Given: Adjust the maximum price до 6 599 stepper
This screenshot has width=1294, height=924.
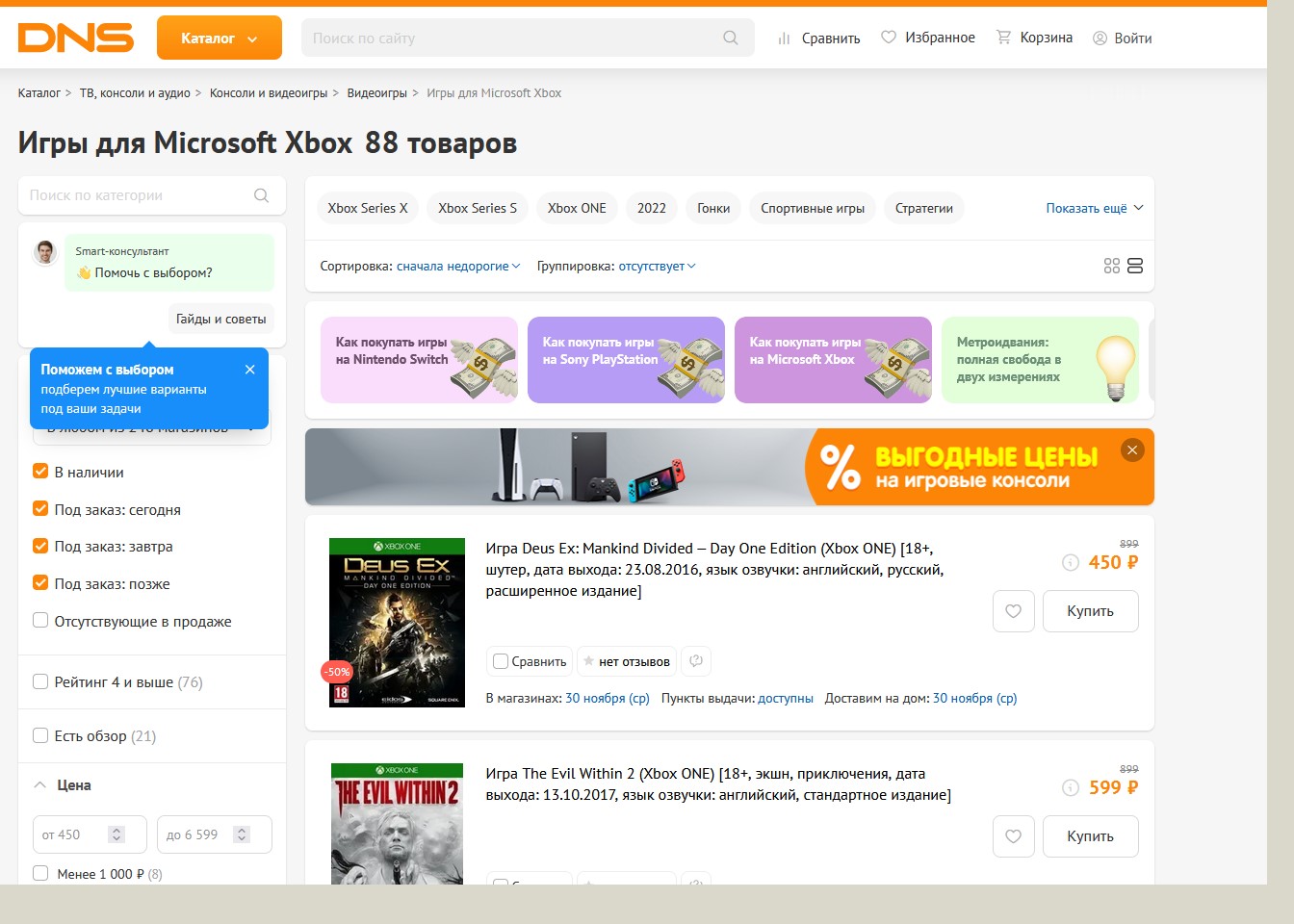Looking at the screenshot, I should [x=242, y=834].
